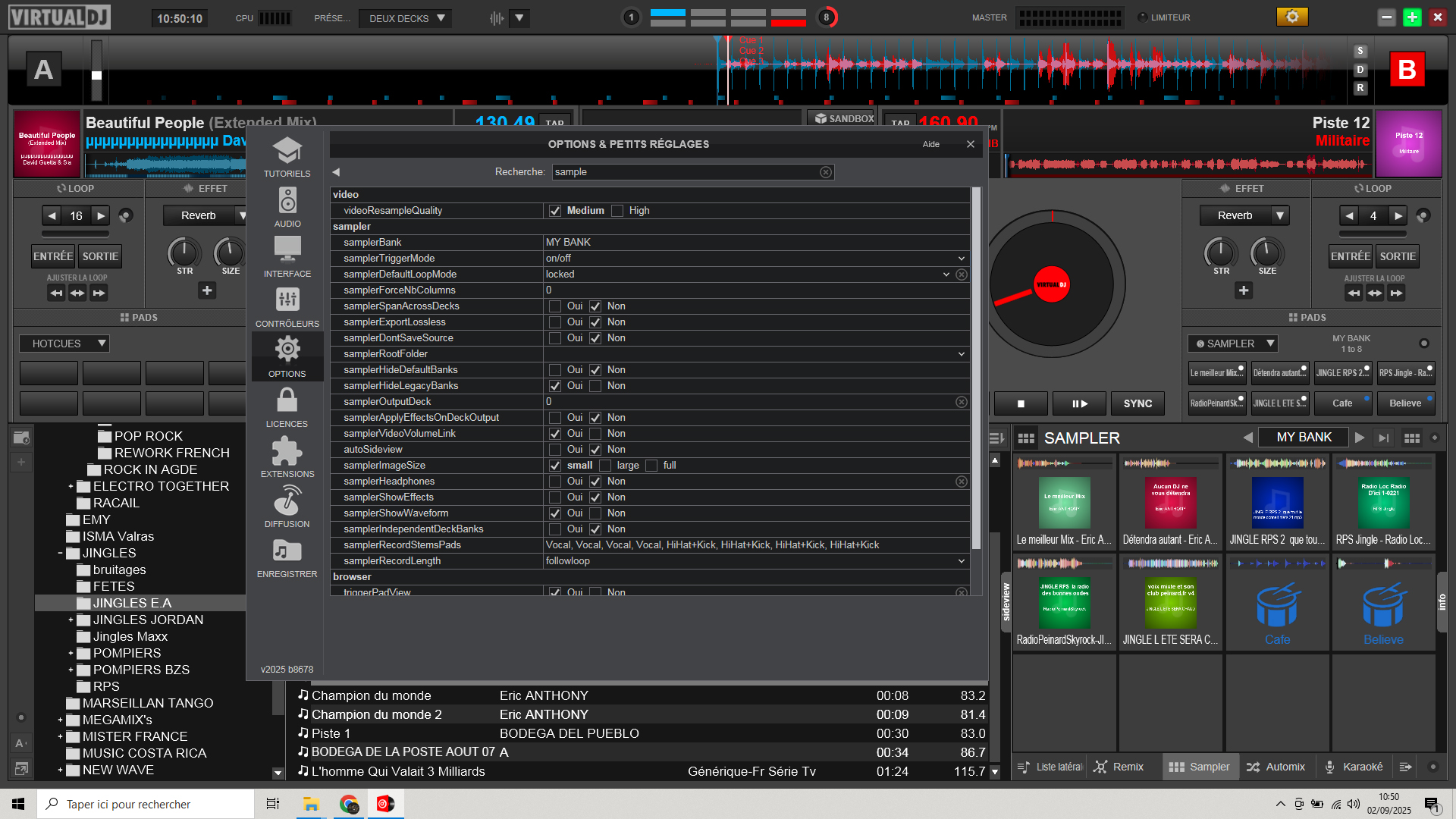Open Windows Task View icon
The height and width of the screenshot is (819, 1456).
coord(273,804)
